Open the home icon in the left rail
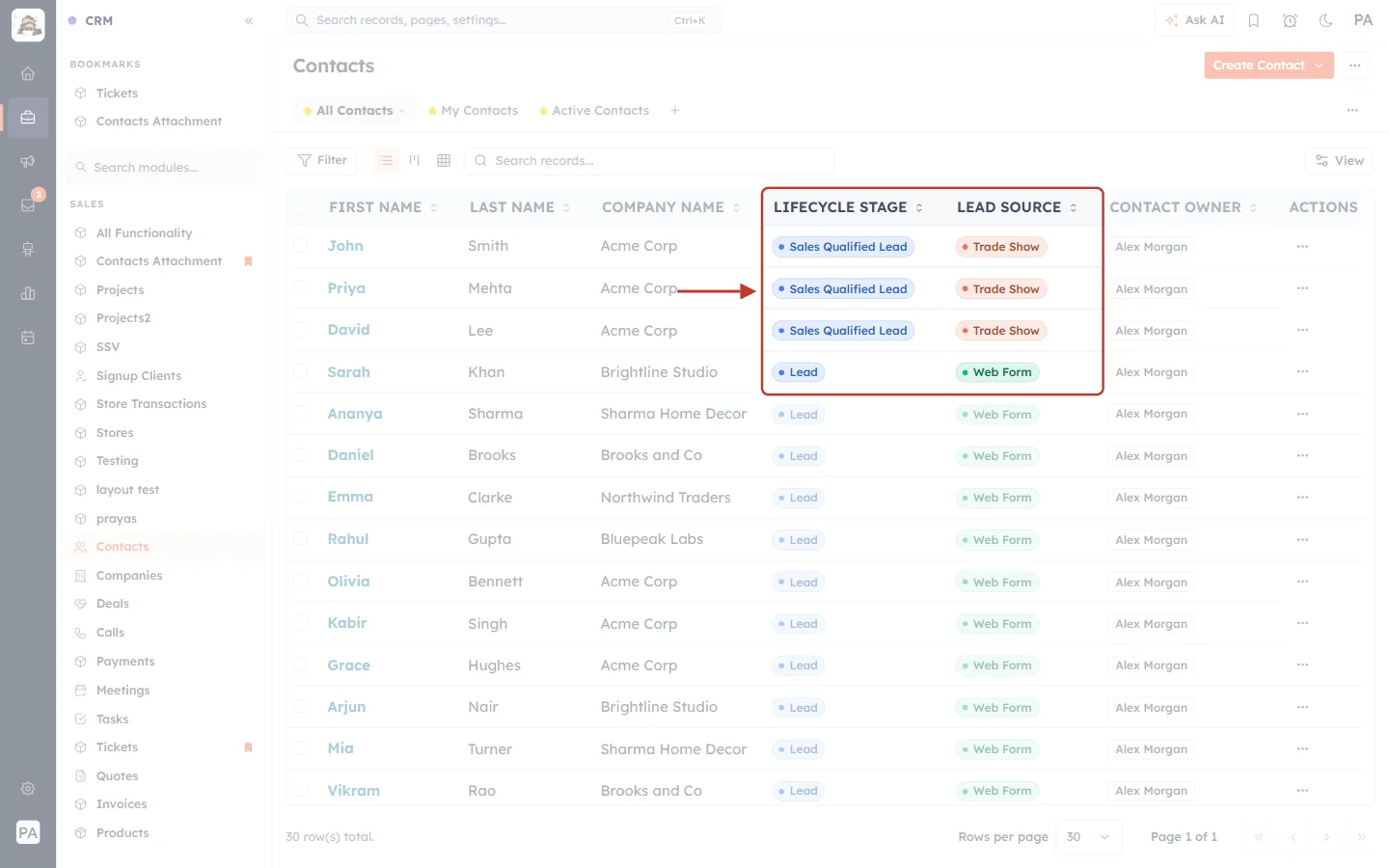 coord(28,73)
